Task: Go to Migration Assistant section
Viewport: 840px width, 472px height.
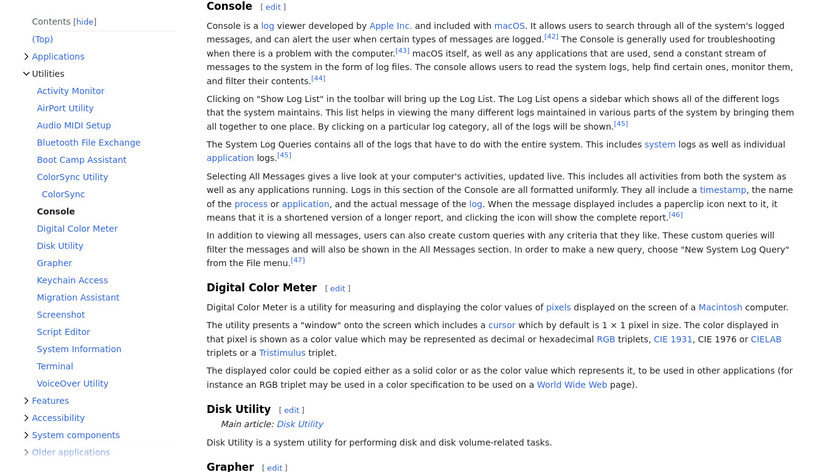Action: tap(78, 297)
